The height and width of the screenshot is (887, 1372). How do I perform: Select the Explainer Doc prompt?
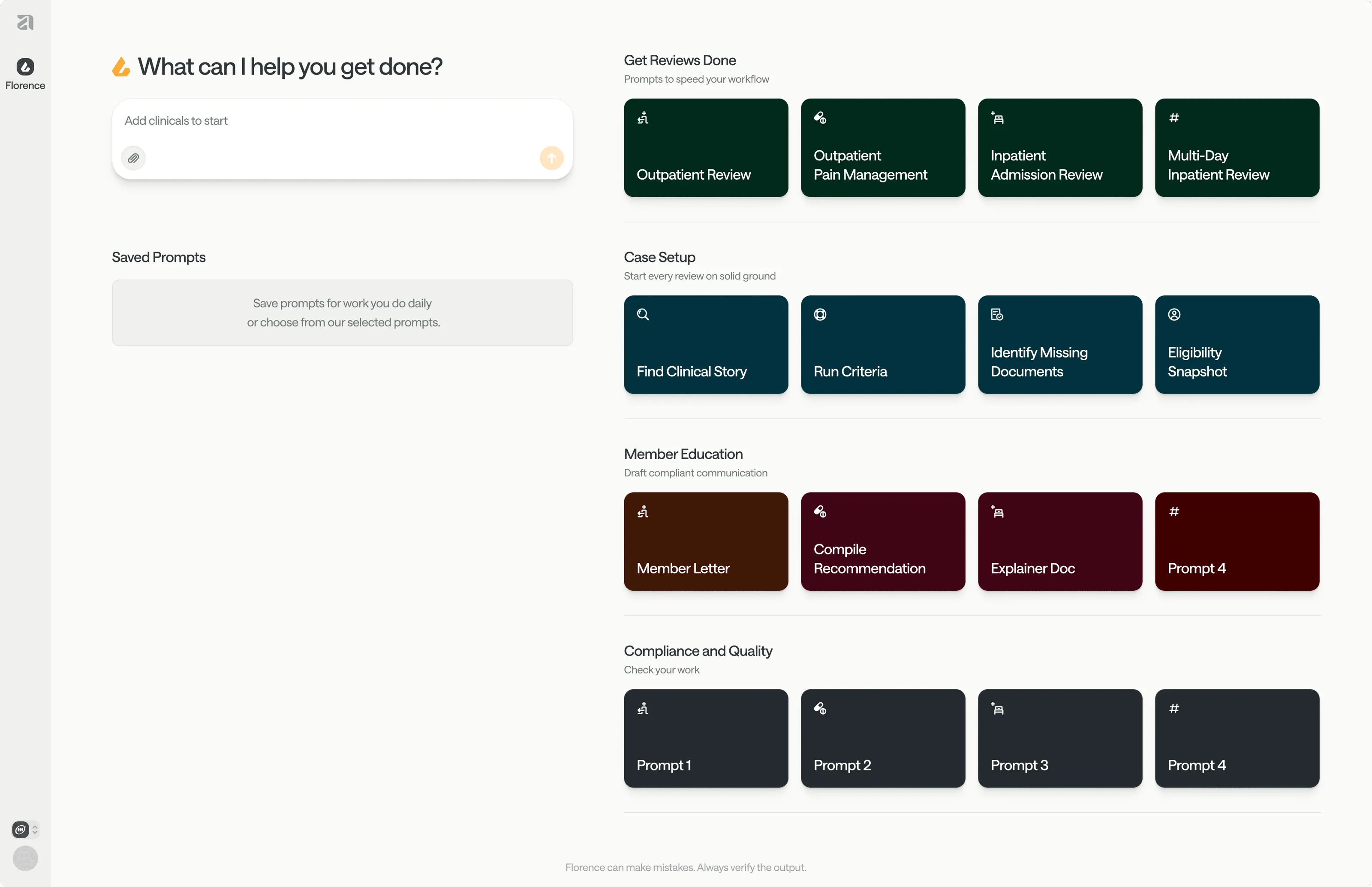click(x=1060, y=541)
